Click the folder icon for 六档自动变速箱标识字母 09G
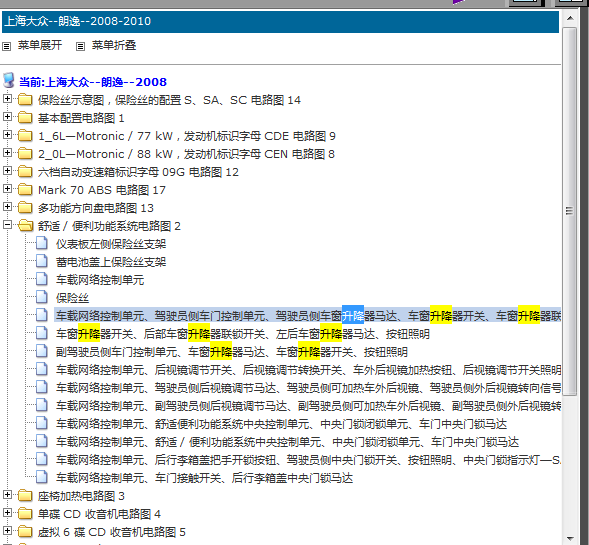589x545 pixels. tap(25, 172)
